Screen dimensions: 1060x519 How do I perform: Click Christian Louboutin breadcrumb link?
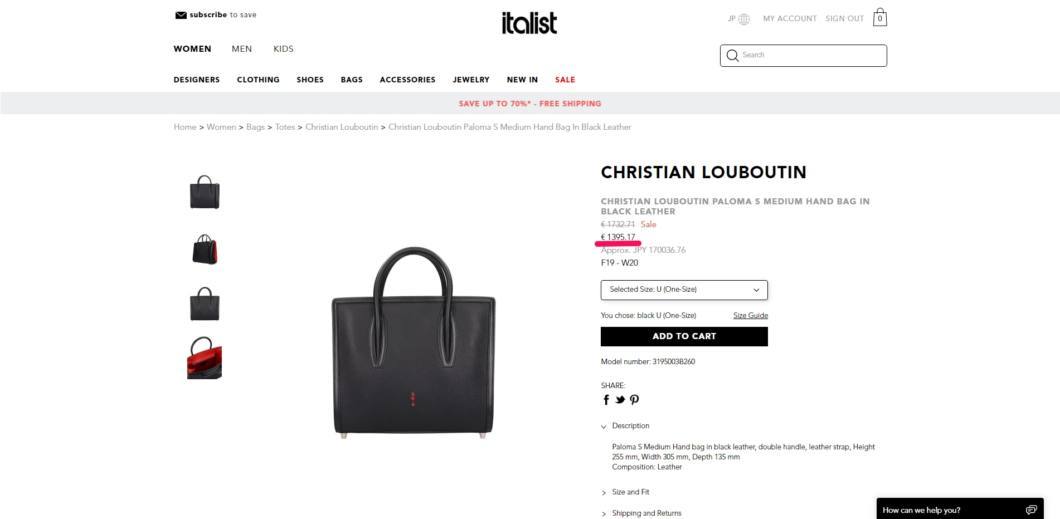point(341,127)
